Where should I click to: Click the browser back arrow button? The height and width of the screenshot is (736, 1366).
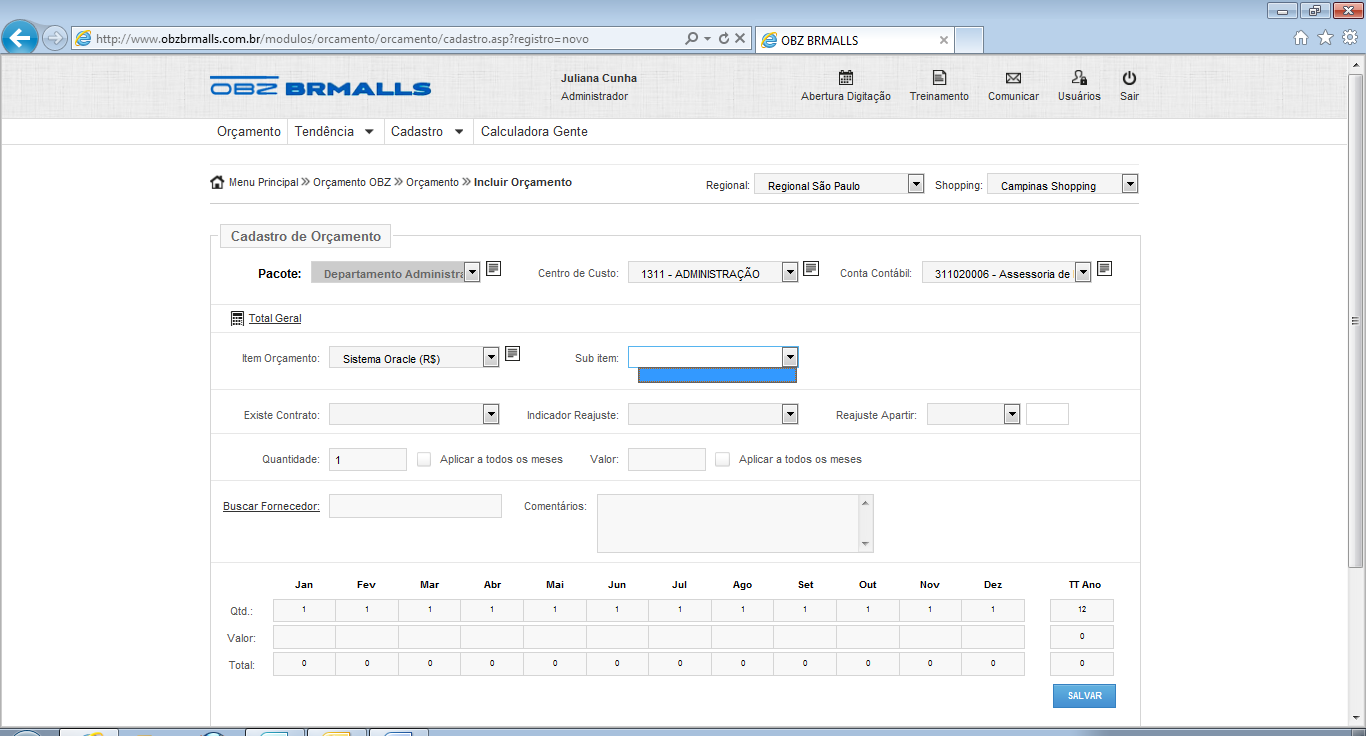click(20, 38)
